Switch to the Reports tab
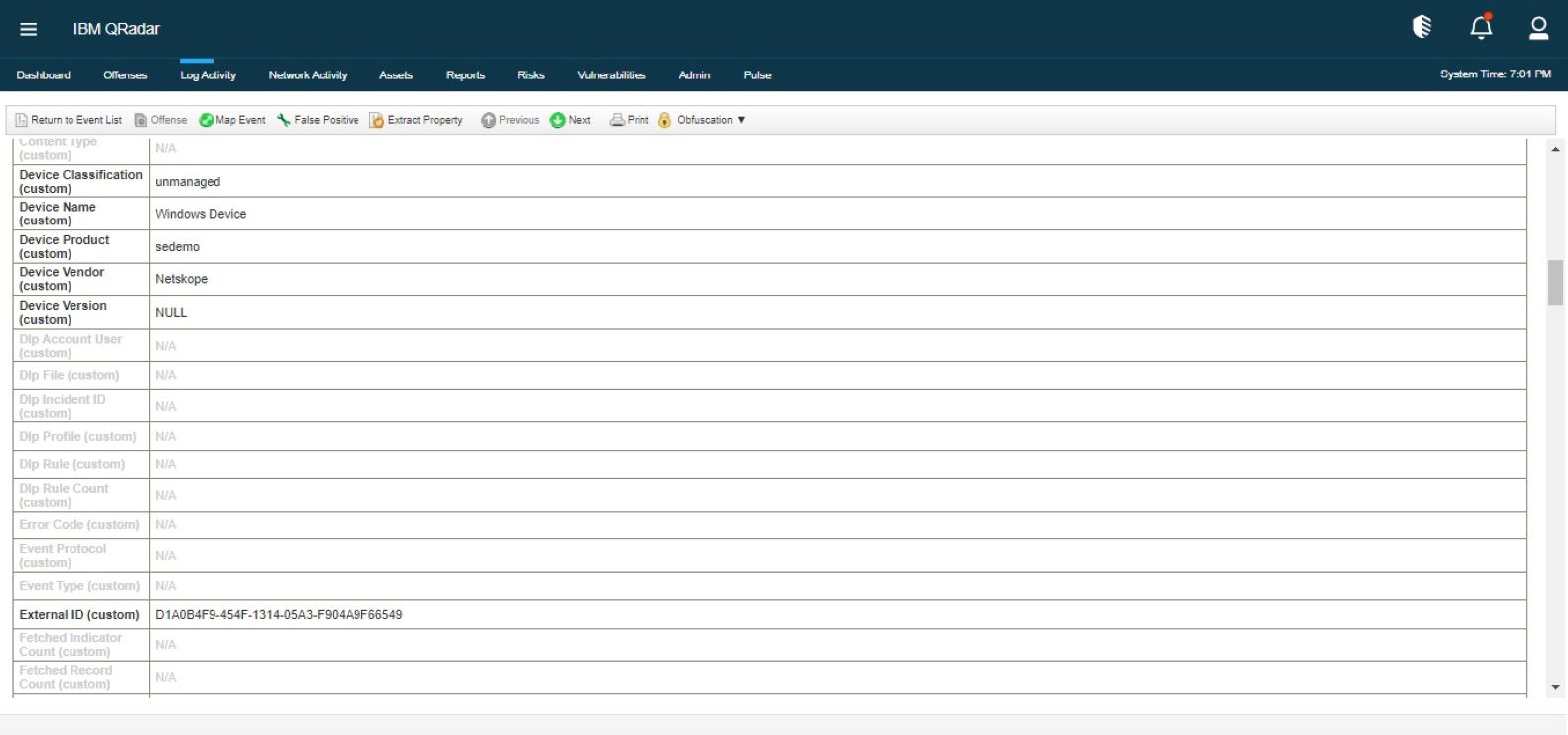Screen dimensions: 1568x735 click(465, 75)
